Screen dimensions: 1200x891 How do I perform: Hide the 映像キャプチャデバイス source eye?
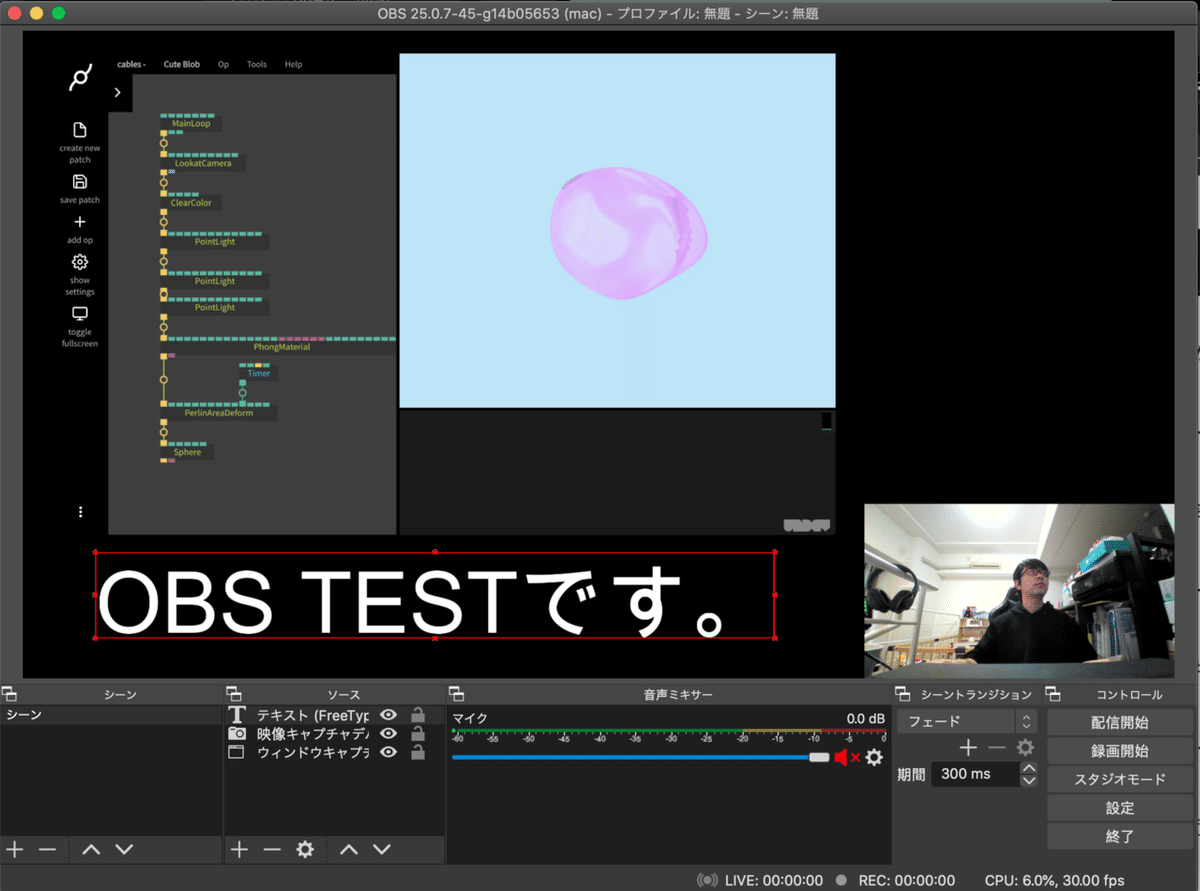[x=389, y=734]
